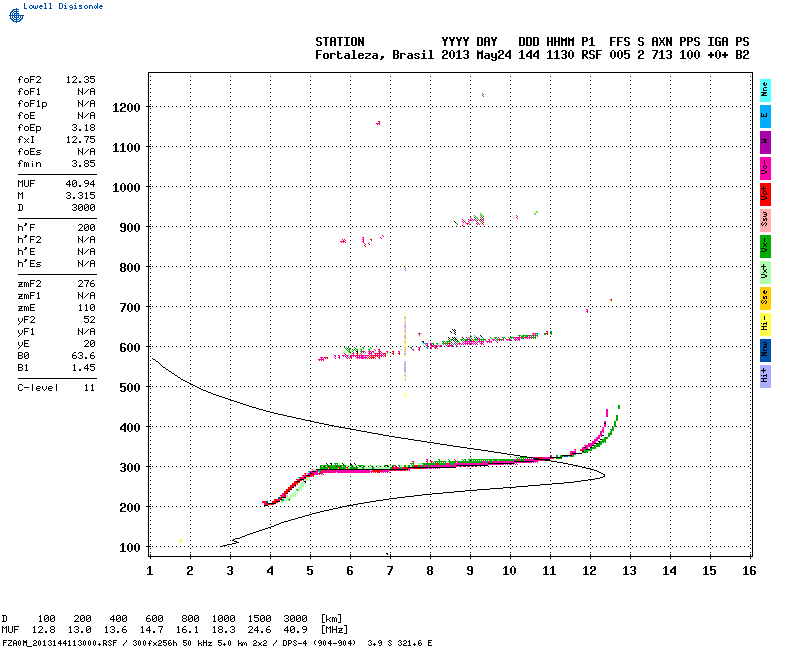Click the foF2 value 12.35
This screenshot has height=650, width=800.
[x=80, y=80]
